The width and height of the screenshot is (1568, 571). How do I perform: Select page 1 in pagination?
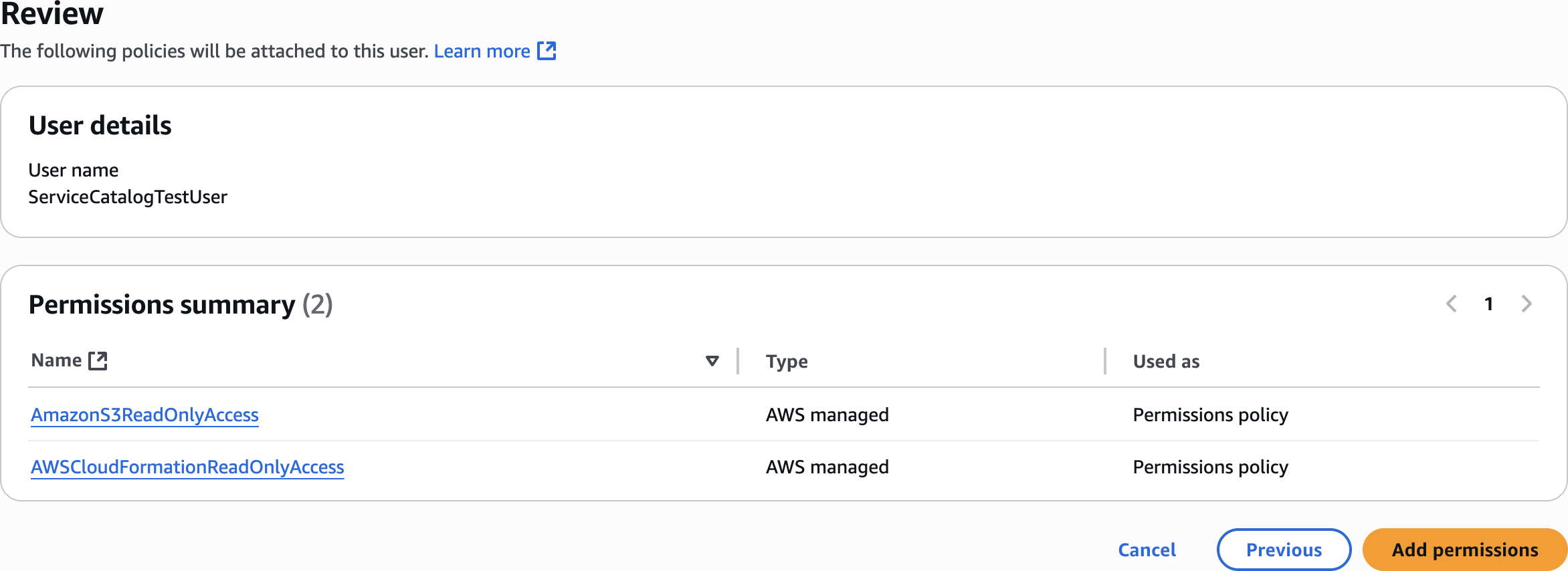coord(1489,304)
